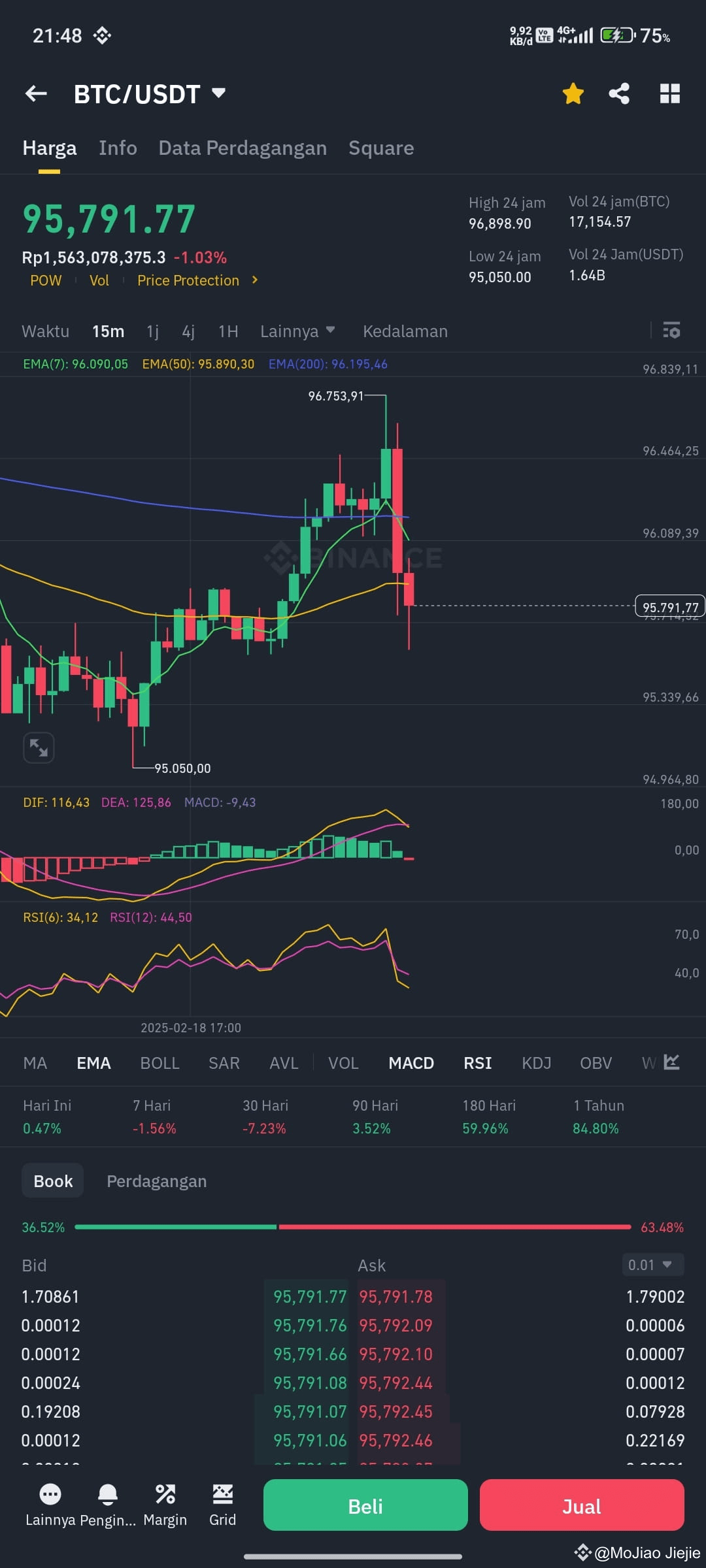The image size is (706, 1568).
Task: Tap ask price 95,792.46
Action: [395, 1440]
